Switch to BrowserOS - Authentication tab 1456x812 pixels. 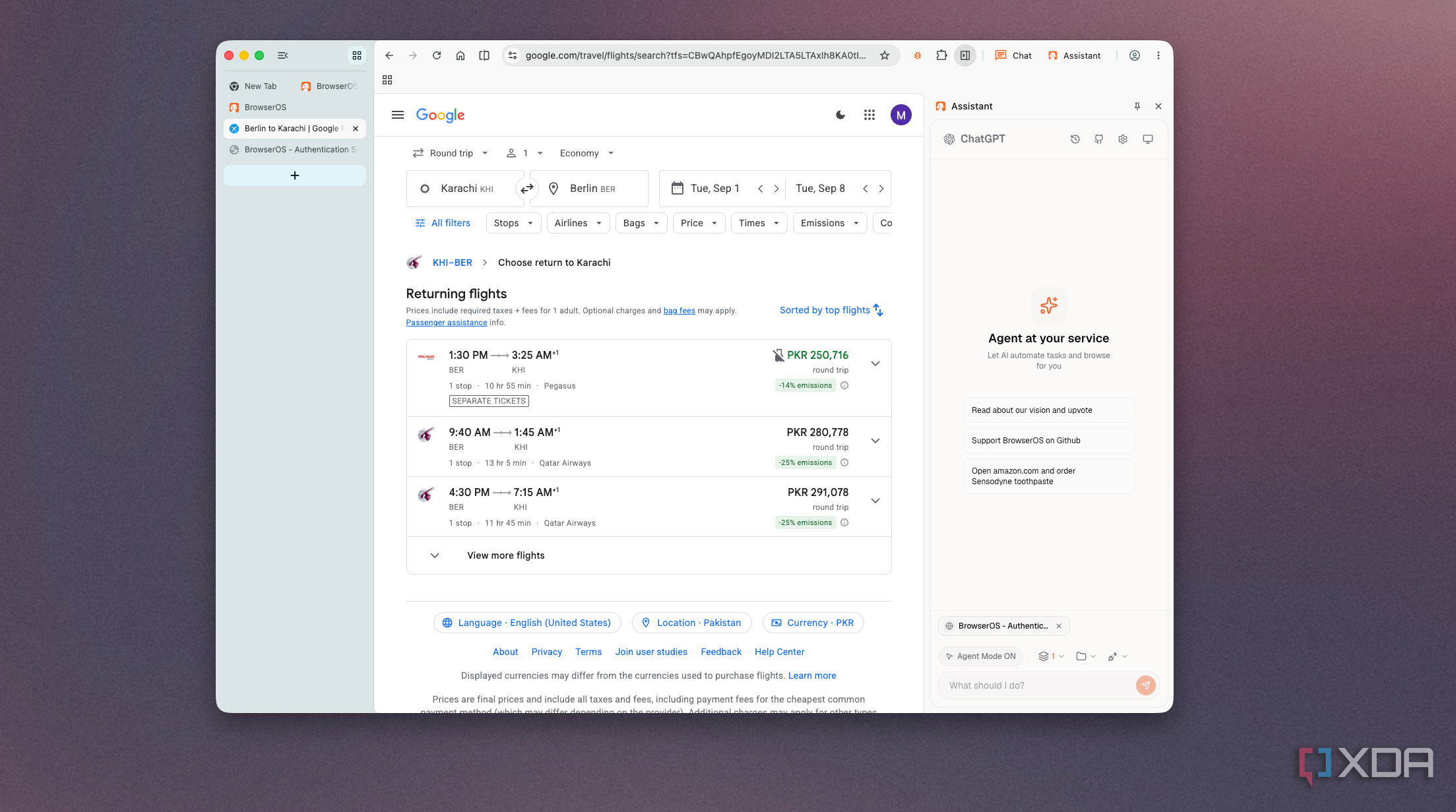click(294, 150)
